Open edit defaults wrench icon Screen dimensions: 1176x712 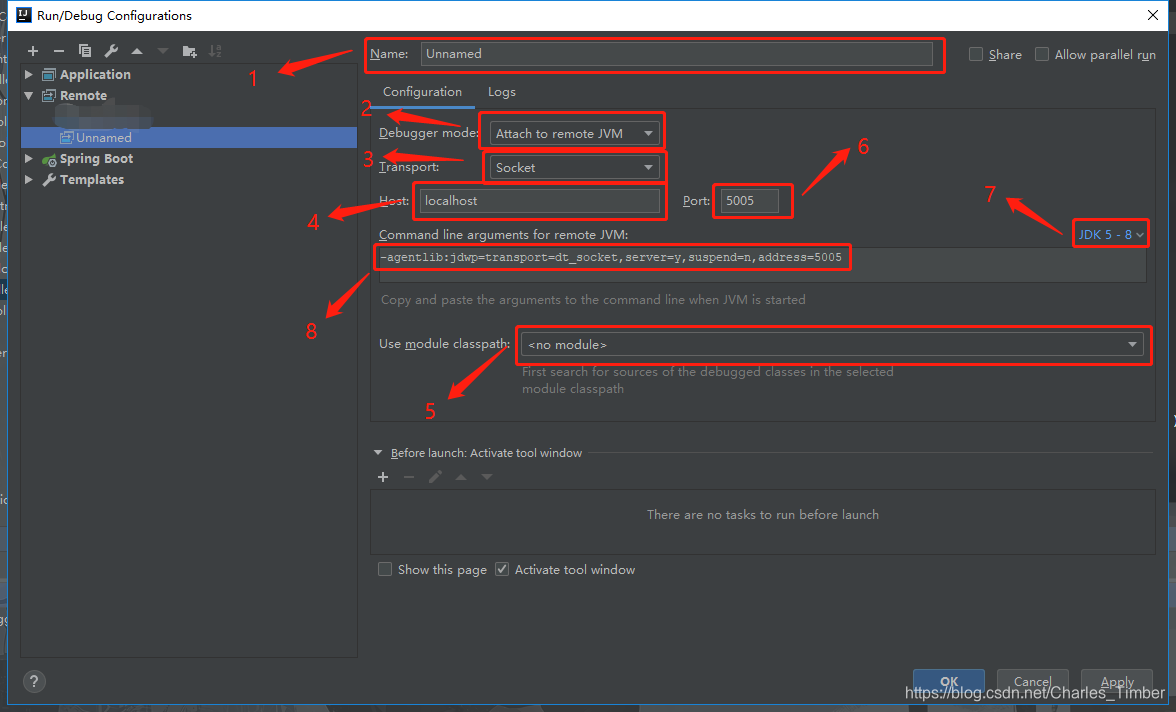pos(111,51)
